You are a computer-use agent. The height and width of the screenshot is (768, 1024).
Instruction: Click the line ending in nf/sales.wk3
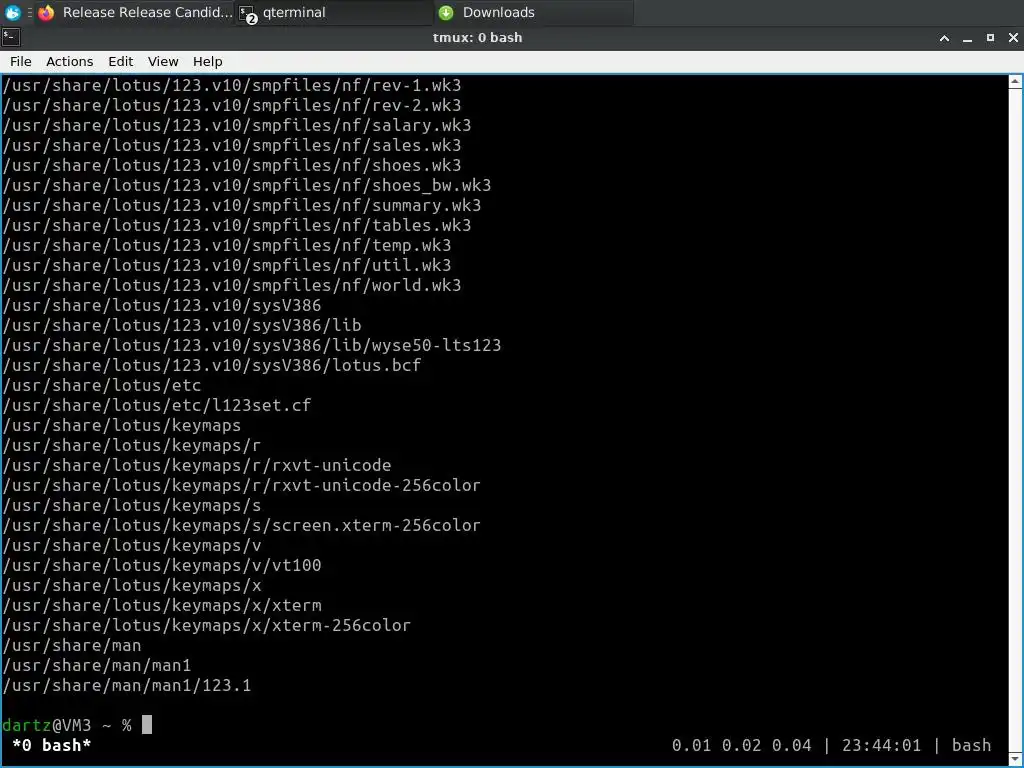pyautogui.click(x=232, y=145)
